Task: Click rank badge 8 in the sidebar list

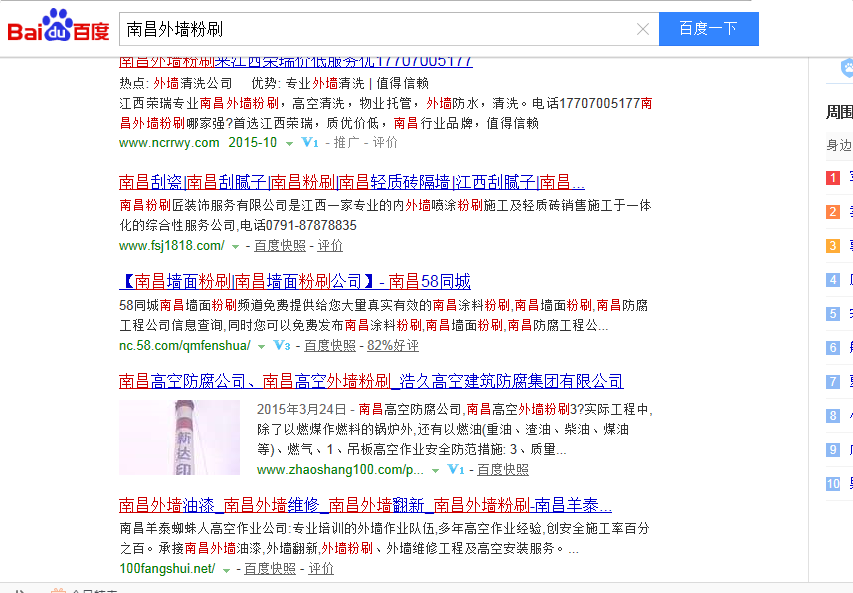Action: click(x=833, y=416)
